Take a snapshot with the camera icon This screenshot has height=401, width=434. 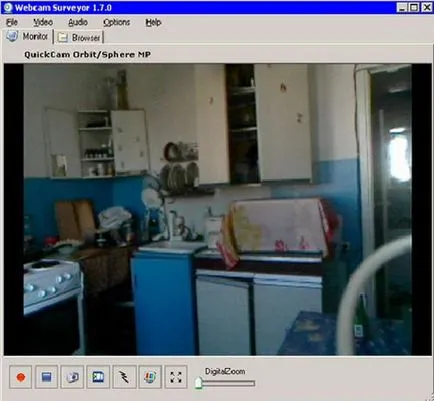click(x=72, y=377)
